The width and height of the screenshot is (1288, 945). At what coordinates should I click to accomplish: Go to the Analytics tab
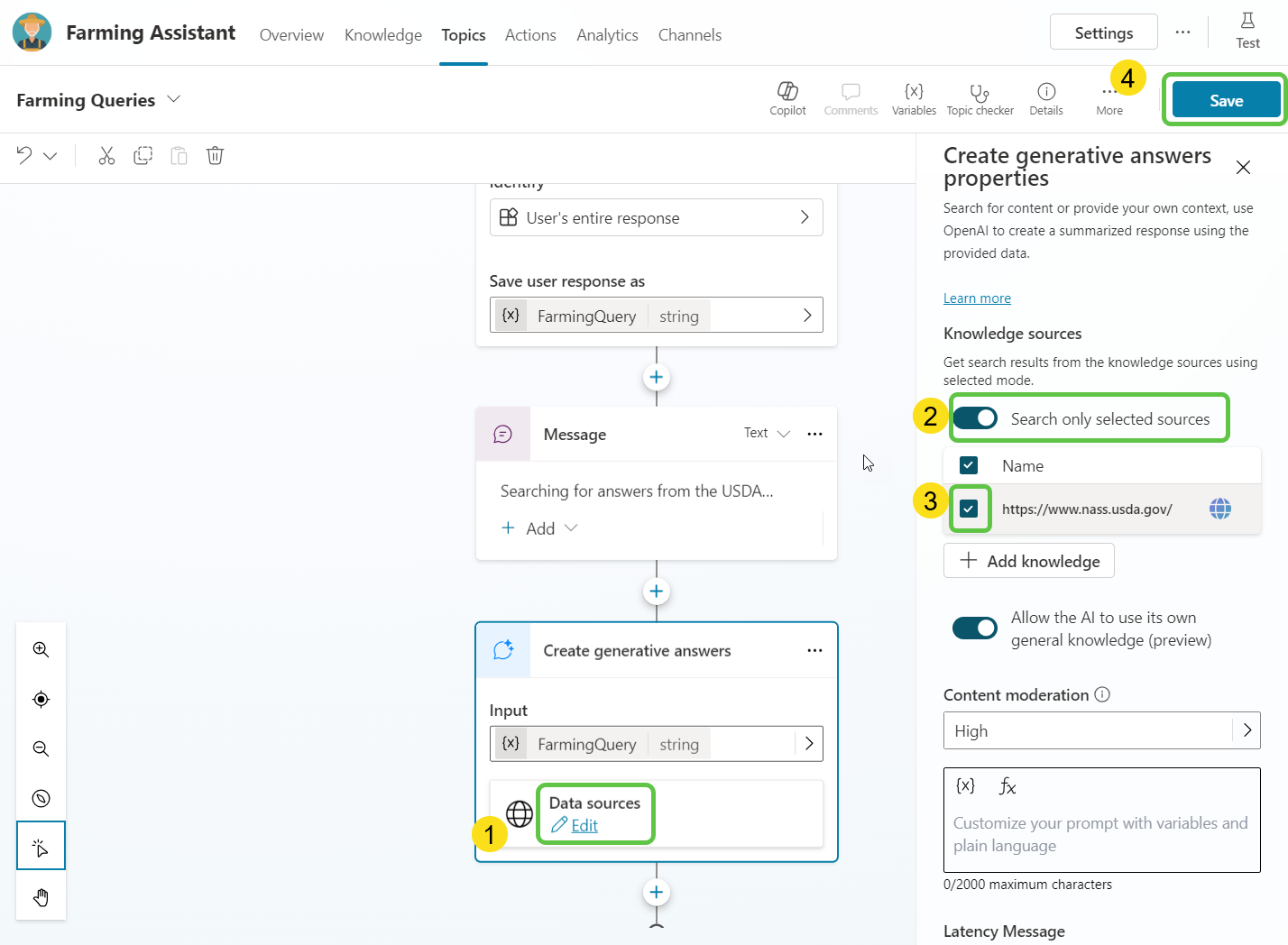pyautogui.click(x=607, y=35)
